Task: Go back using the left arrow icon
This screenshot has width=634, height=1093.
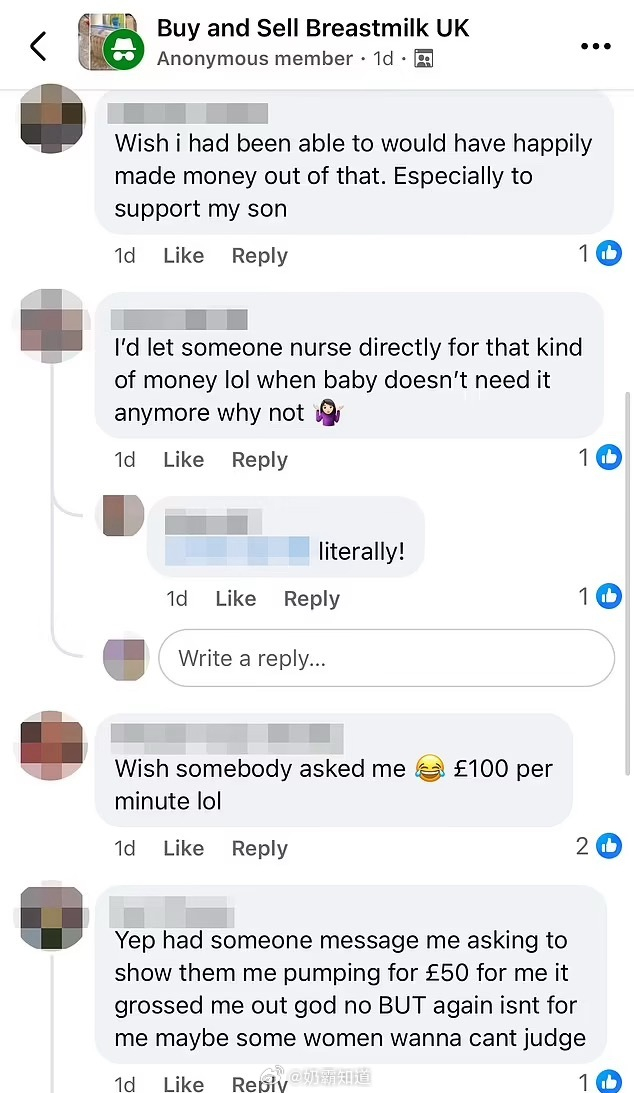Action: click(38, 46)
